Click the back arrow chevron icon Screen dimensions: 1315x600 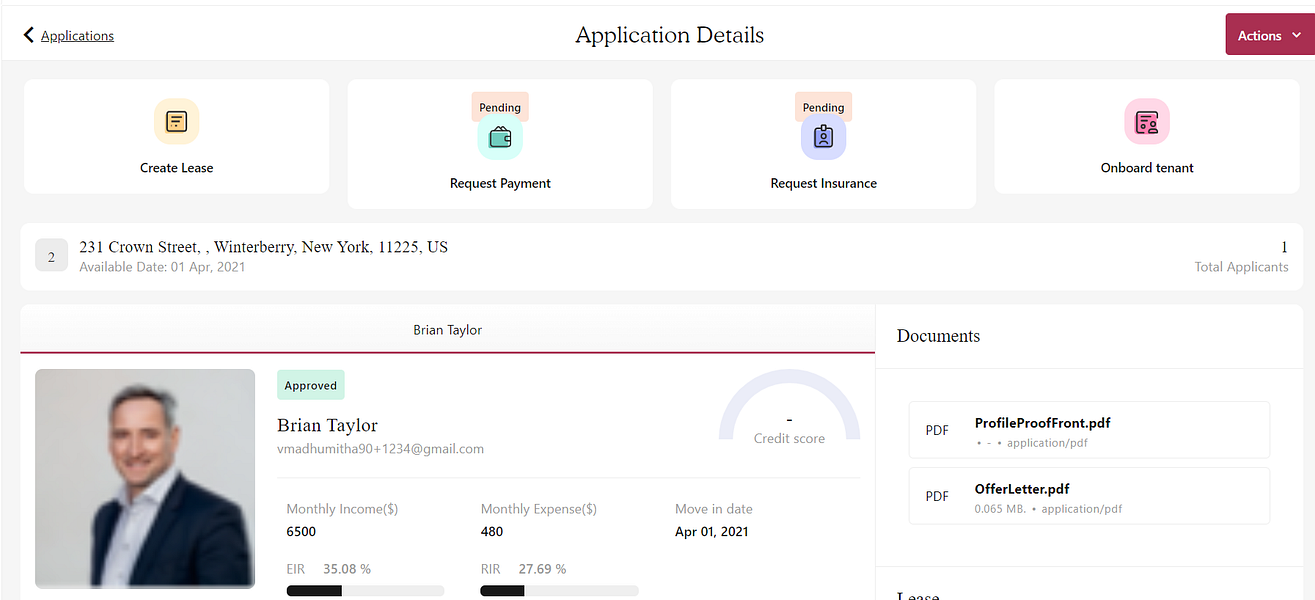click(x=29, y=36)
